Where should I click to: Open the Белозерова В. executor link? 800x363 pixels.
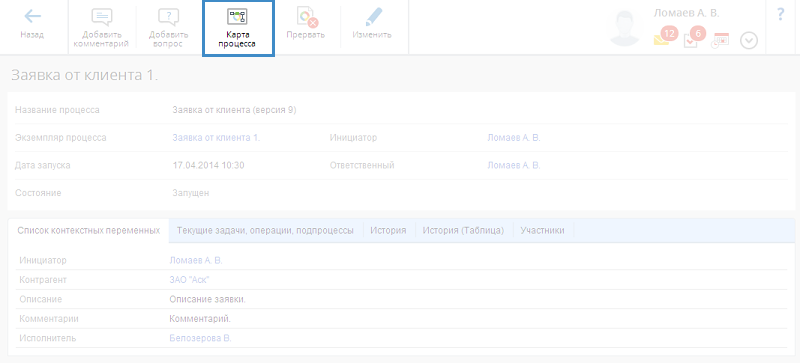point(200,338)
